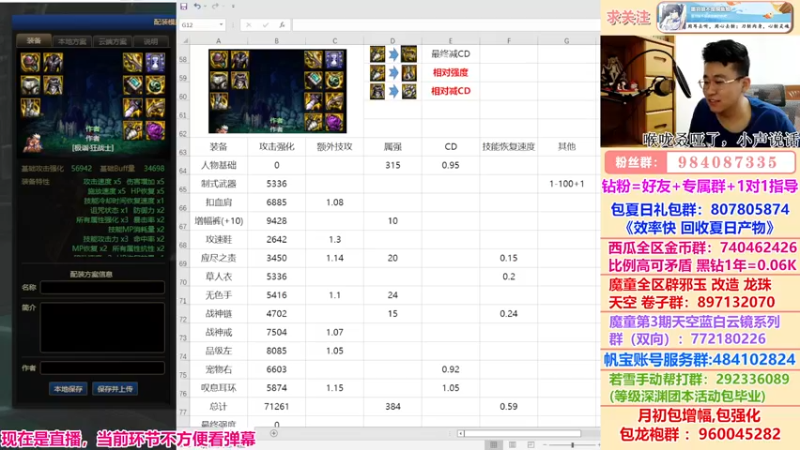This screenshot has width=800, height=450.
Task: Click the zoom slider handle in status bar
Action: click(x=572, y=445)
